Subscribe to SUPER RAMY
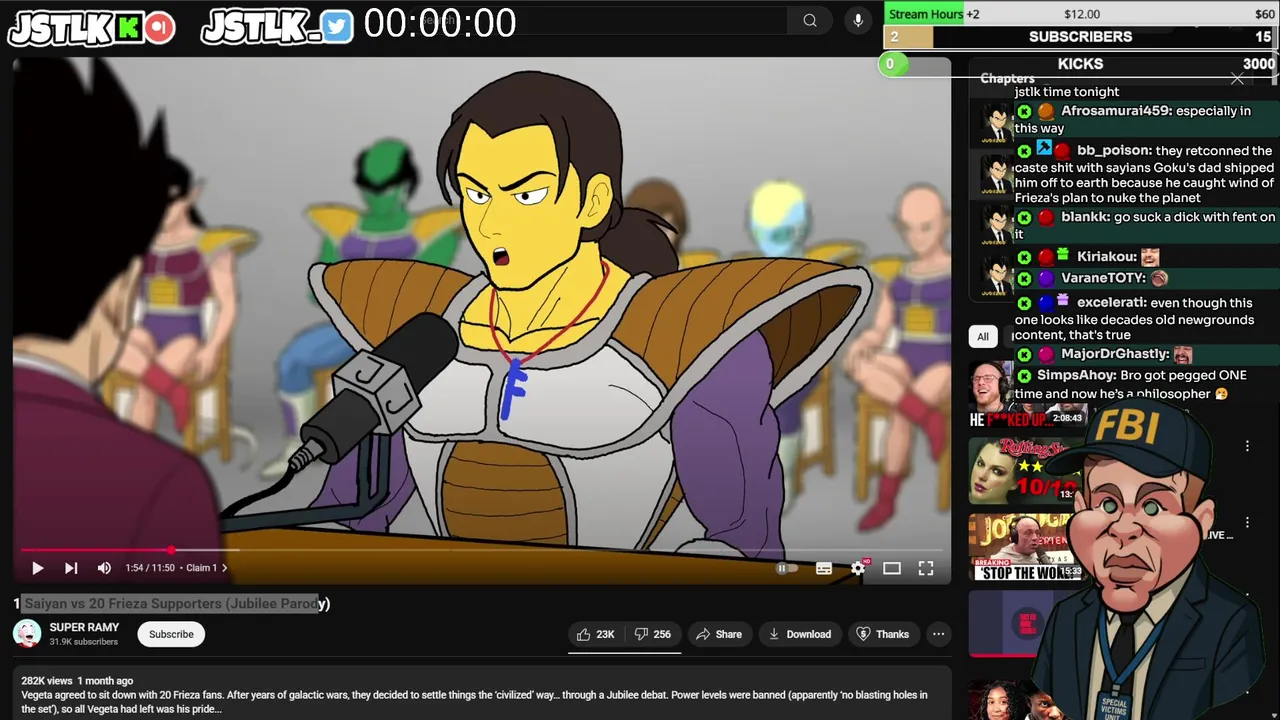 click(171, 634)
